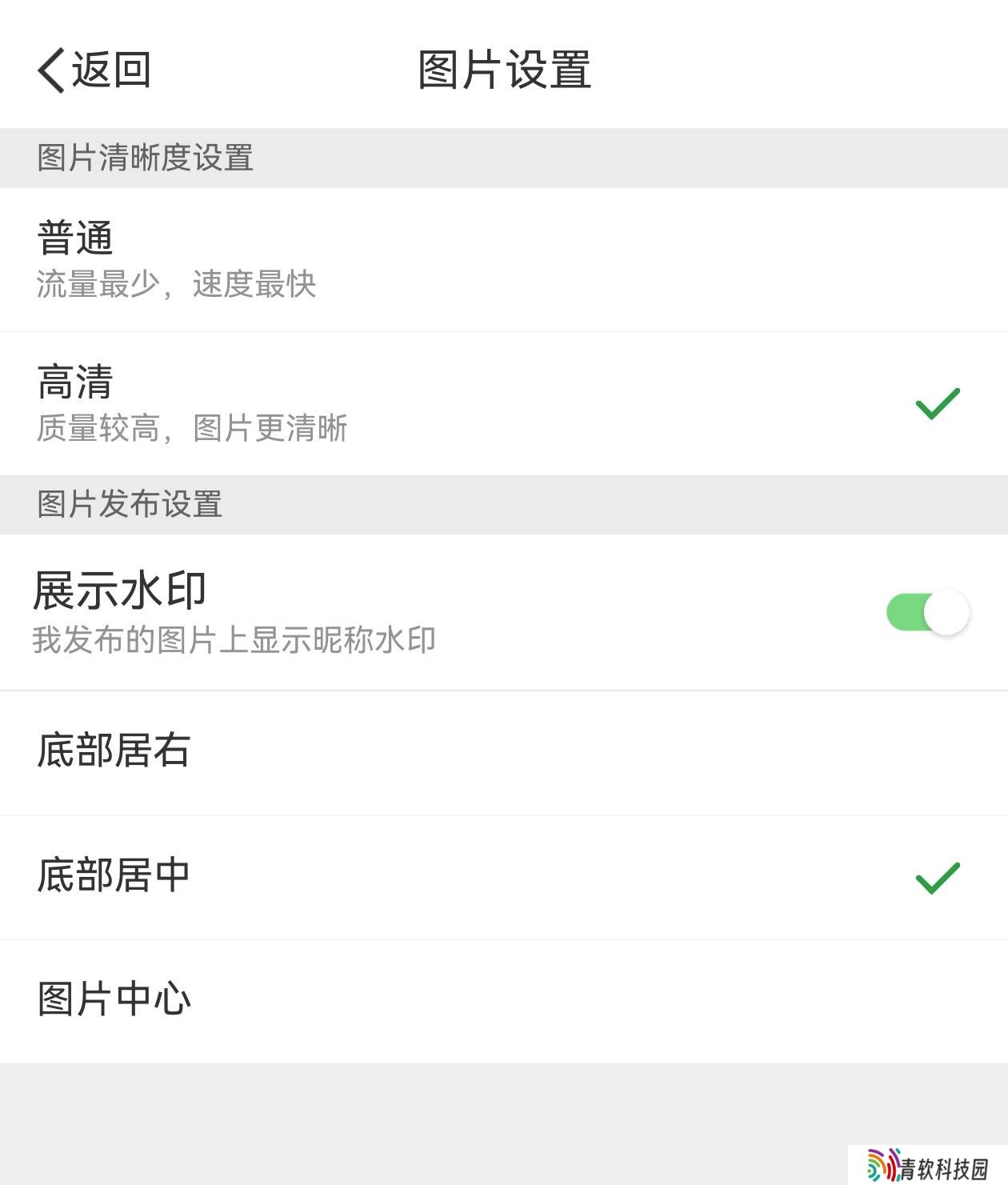Image resolution: width=1008 pixels, height=1185 pixels.
Task: Tap the back chevron arrow icon
Action: click(x=50, y=70)
